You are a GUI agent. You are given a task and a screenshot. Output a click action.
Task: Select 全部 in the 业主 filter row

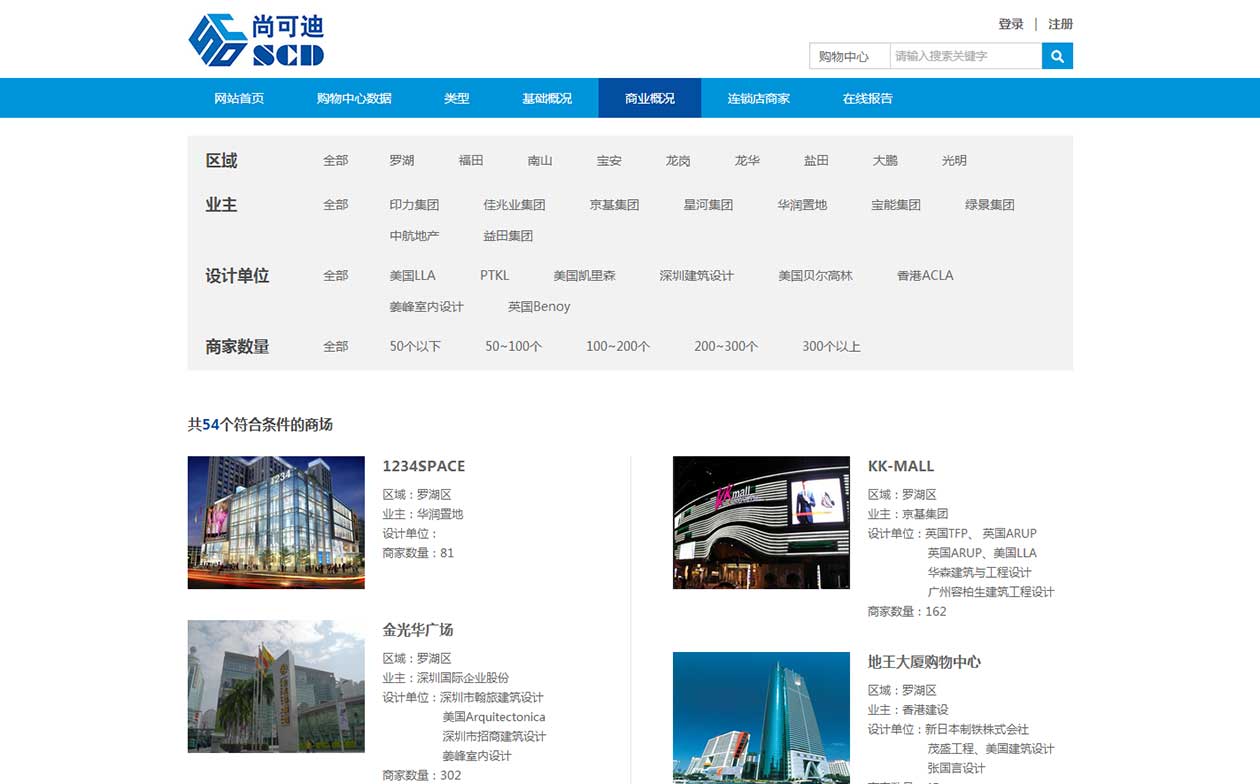click(336, 204)
